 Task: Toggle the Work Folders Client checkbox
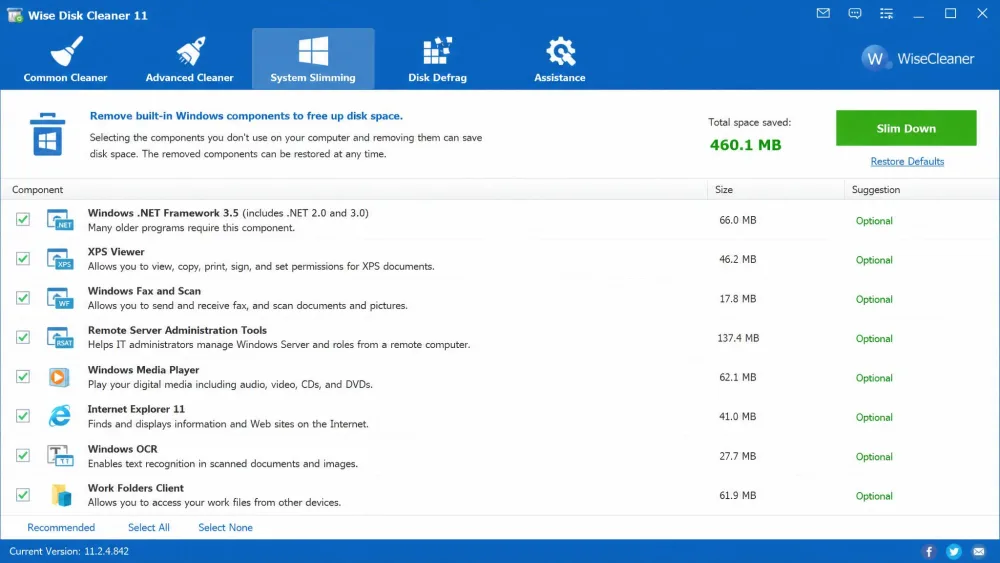[x=23, y=495]
